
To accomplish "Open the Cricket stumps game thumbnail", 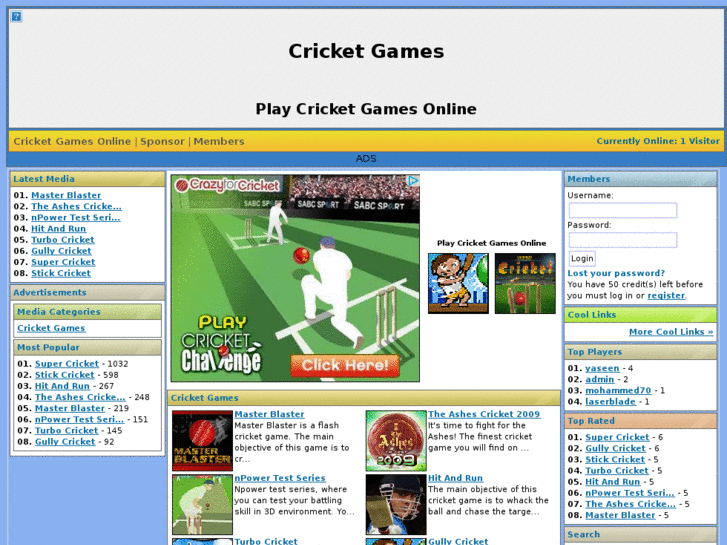I will click(x=525, y=283).
